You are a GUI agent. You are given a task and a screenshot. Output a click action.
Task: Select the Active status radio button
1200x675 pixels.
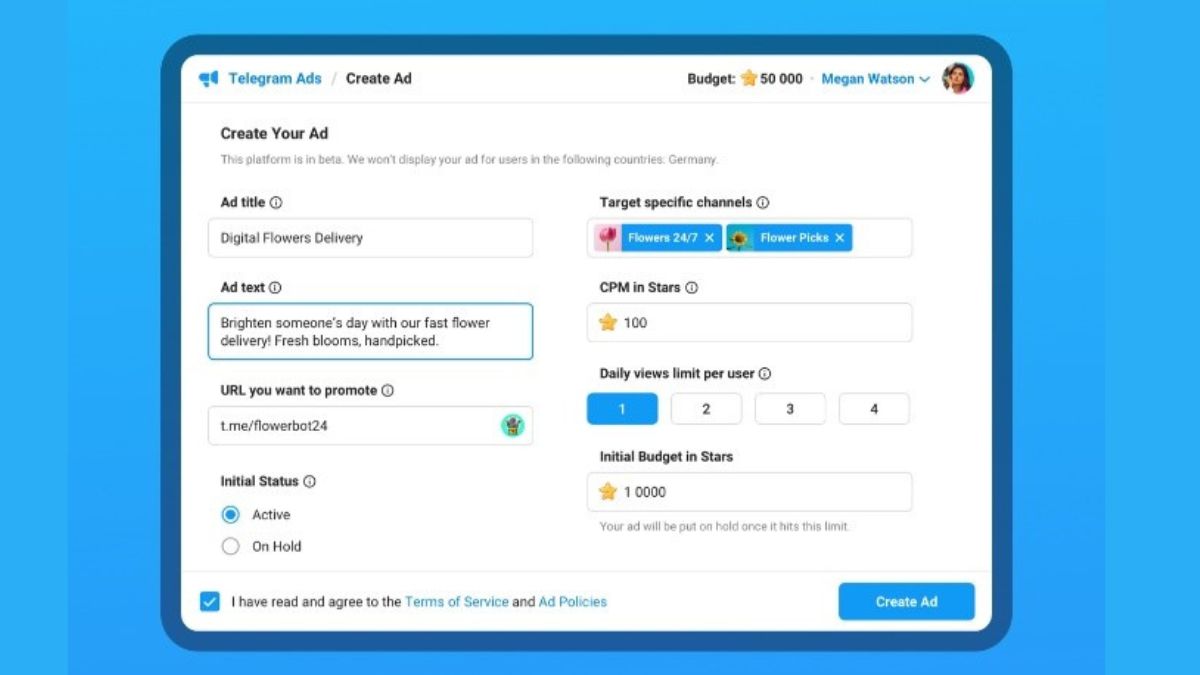click(x=231, y=515)
